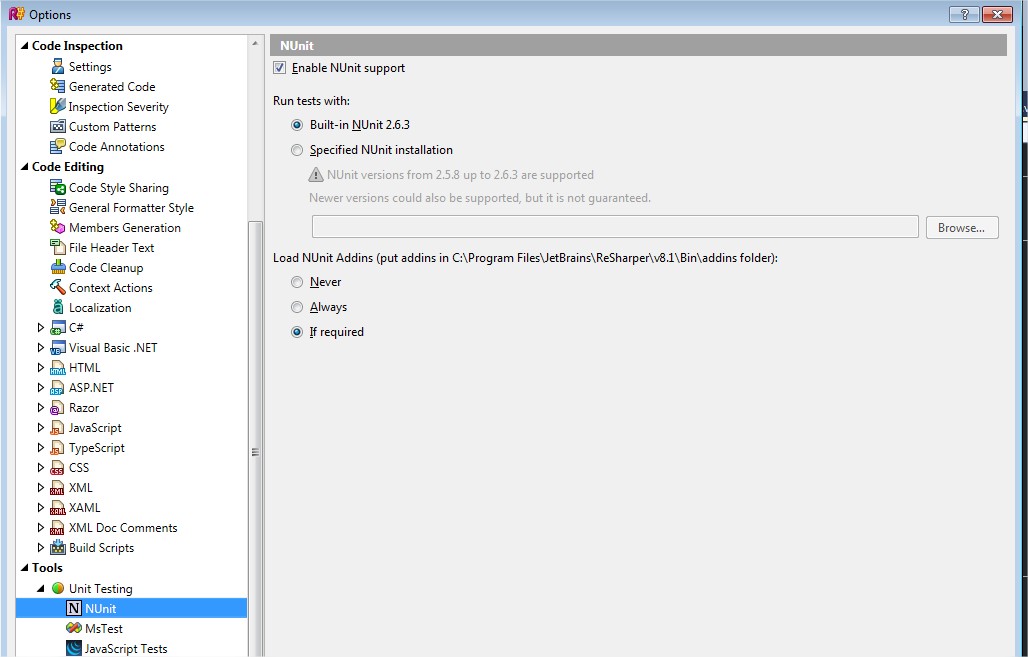Choose If required for NUnit addins

(x=297, y=332)
